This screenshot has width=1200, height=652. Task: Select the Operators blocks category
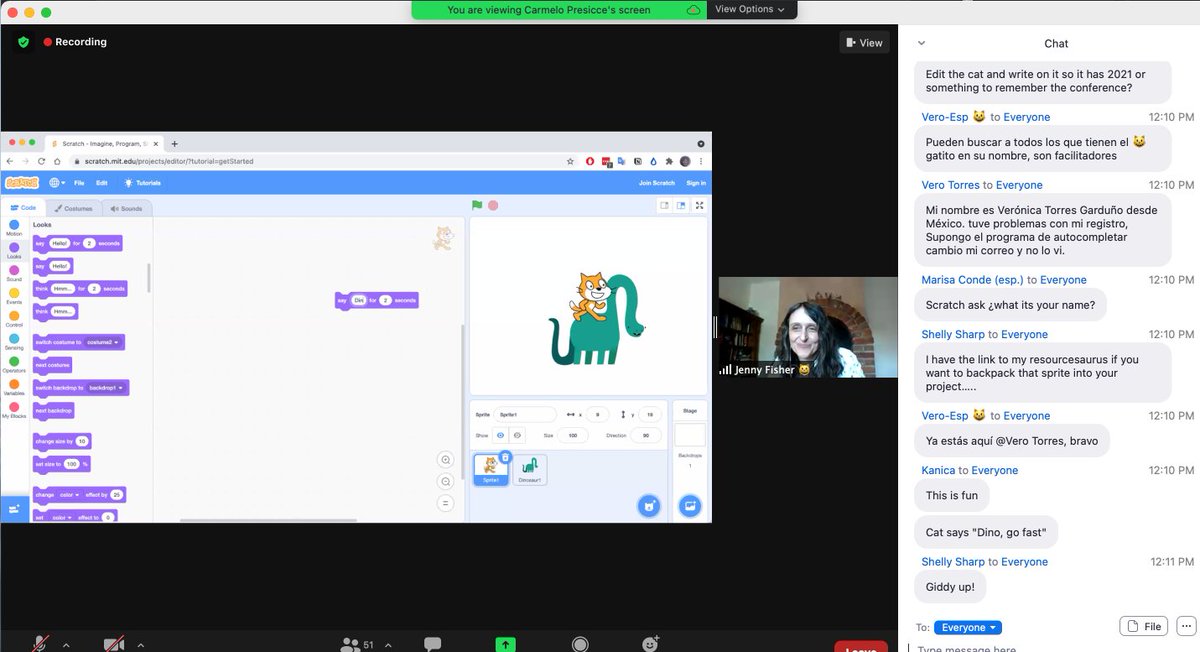tap(14, 364)
